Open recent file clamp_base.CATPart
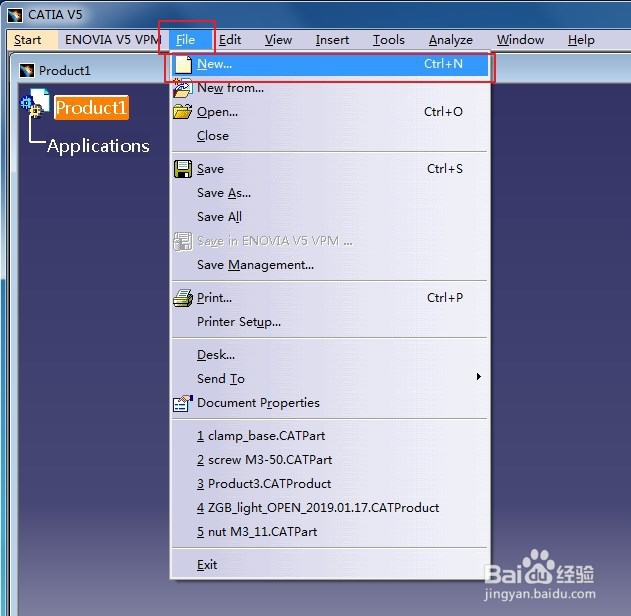 [x=330, y=436]
